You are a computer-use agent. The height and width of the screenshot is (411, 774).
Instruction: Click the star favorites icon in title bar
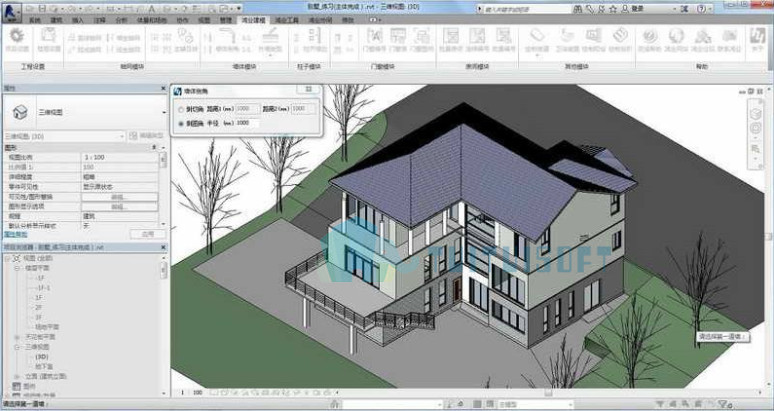[x=613, y=9]
